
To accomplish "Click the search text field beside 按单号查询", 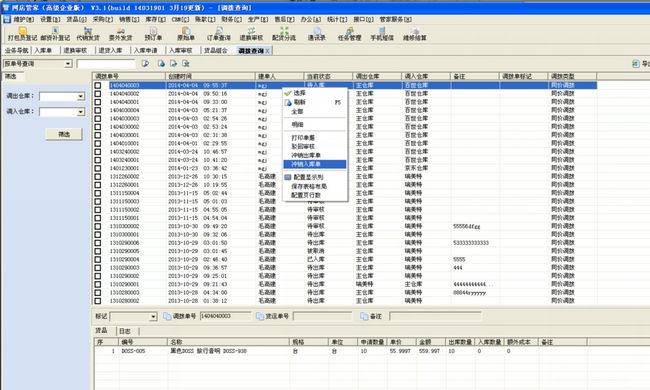I will point(106,64).
